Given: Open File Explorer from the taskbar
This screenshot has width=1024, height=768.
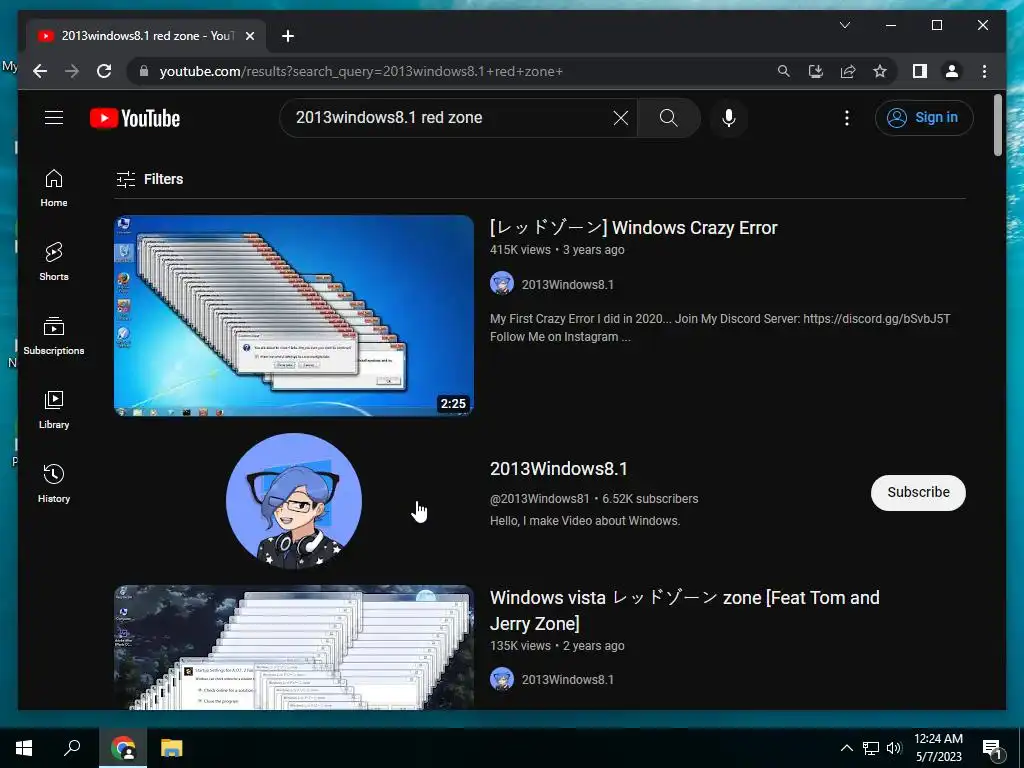Looking at the screenshot, I should coord(172,748).
